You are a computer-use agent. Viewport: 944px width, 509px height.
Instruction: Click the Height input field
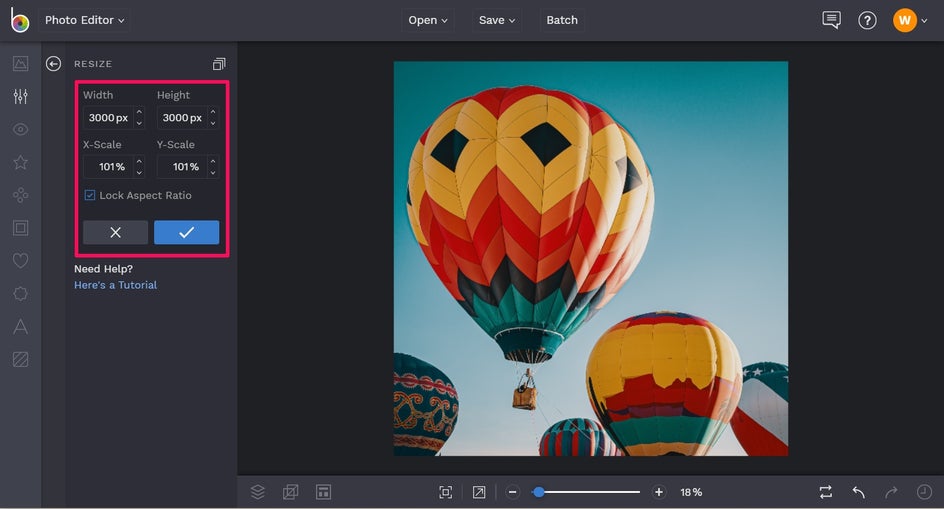(182, 117)
